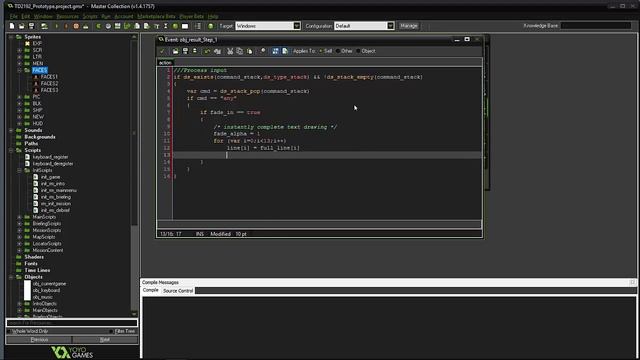Collapse the FACES sprite folder

point(19,70)
